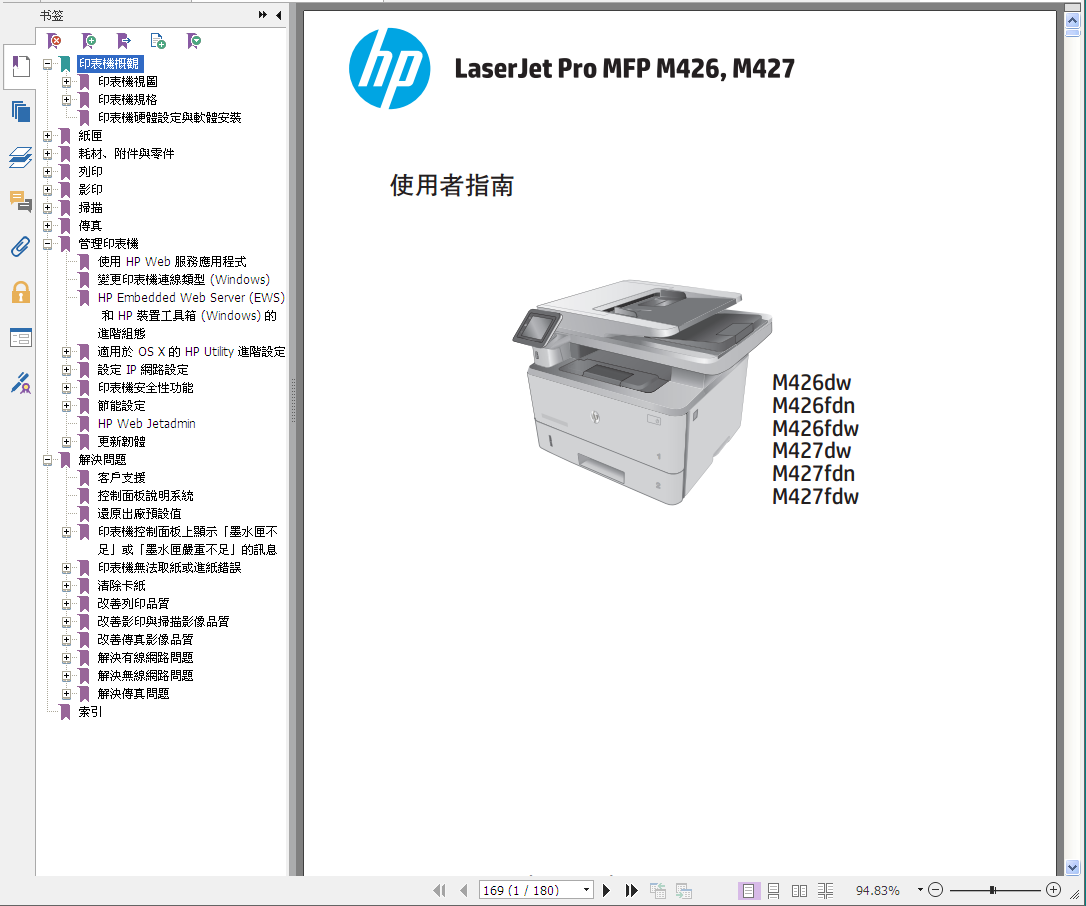Open the page number dropdown
Image resolution: width=1086 pixels, height=906 pixels.
pos(587,889)
